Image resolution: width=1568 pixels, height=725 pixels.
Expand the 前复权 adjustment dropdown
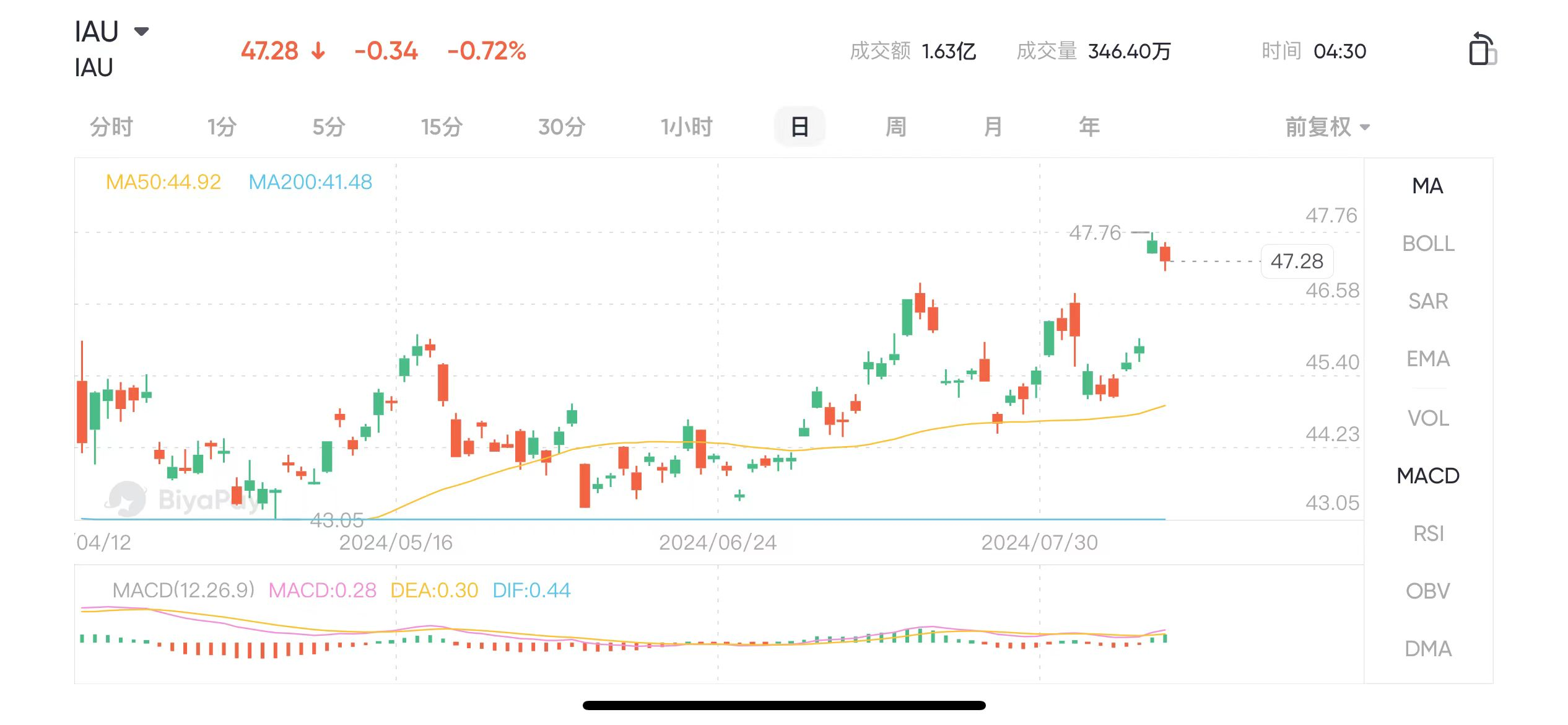coord(1327,127)
